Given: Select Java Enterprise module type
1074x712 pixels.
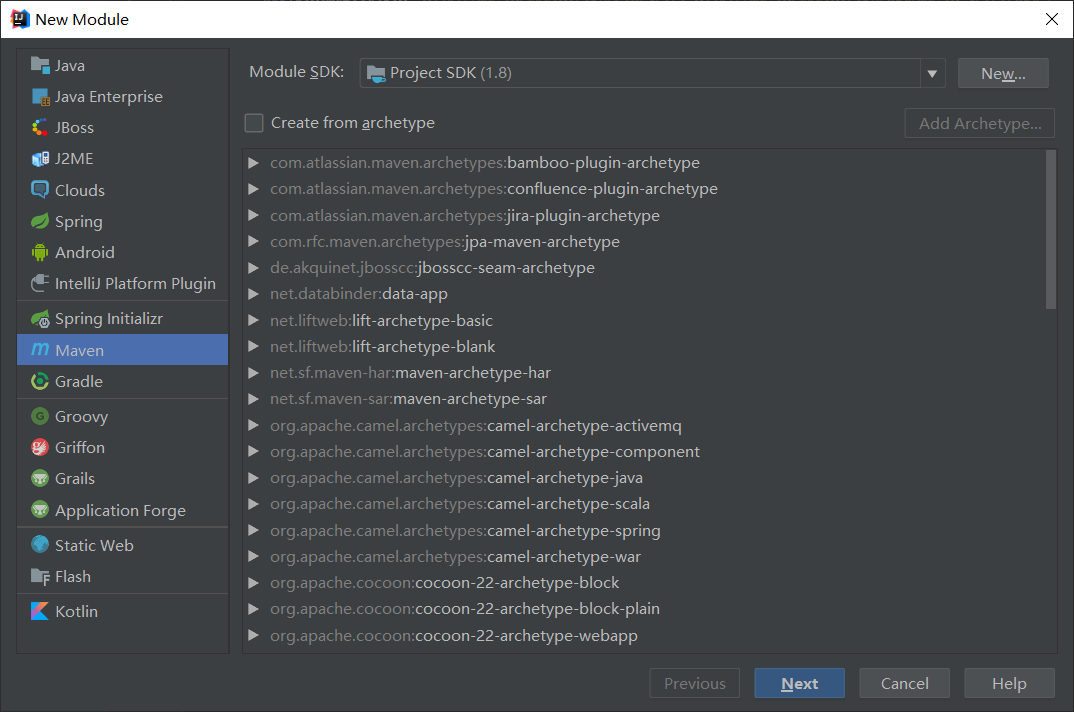Looking at the screenshot, I should tap(108, 97).
